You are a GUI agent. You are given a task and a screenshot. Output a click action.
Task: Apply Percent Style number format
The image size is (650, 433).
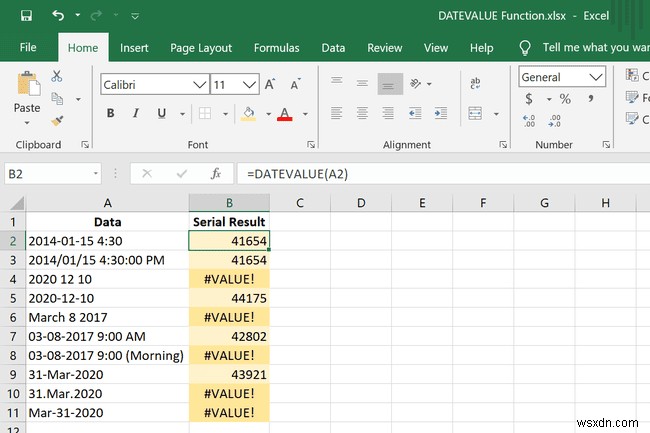(565, 99)
